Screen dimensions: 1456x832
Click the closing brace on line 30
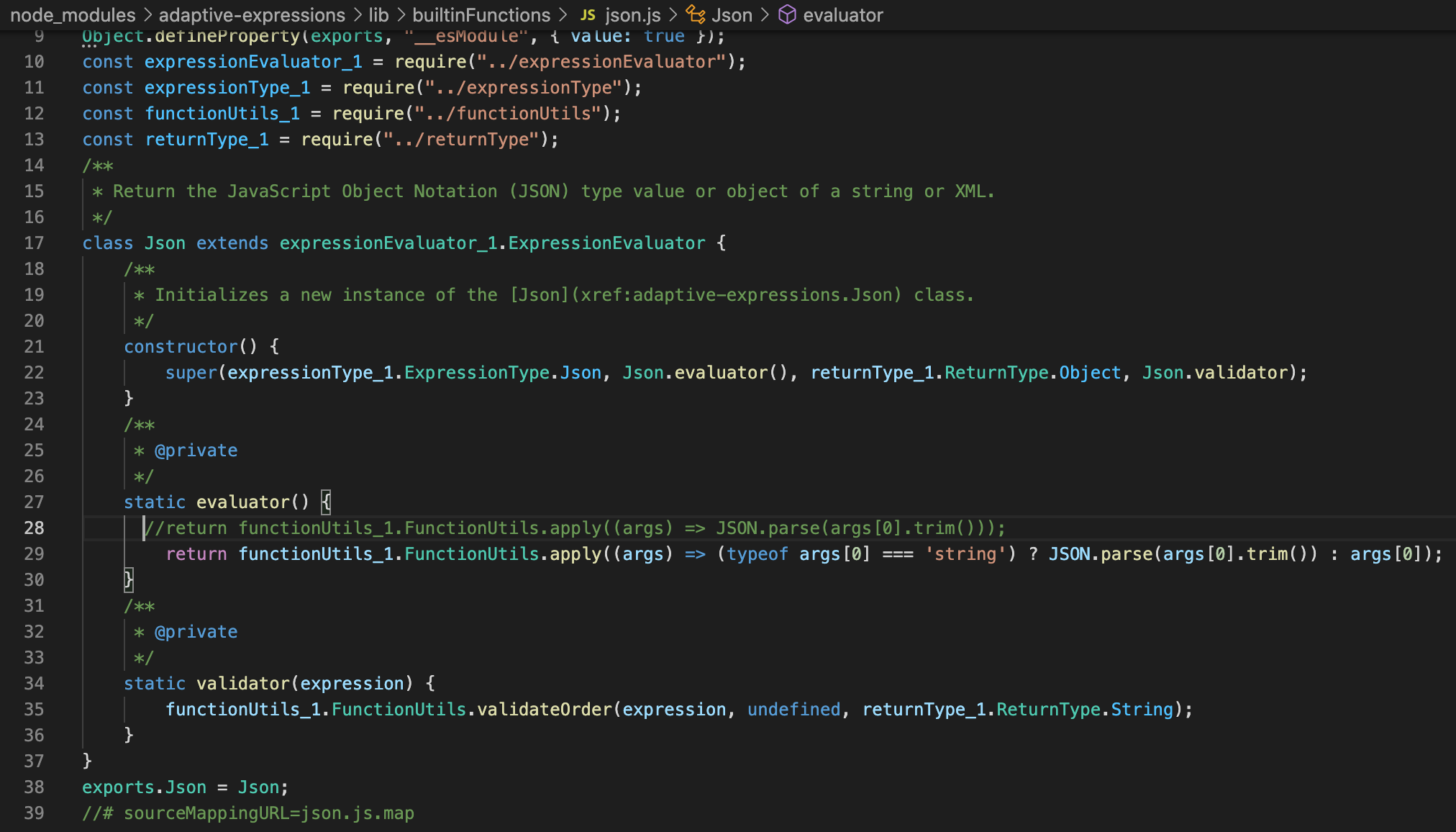point(129,580)
